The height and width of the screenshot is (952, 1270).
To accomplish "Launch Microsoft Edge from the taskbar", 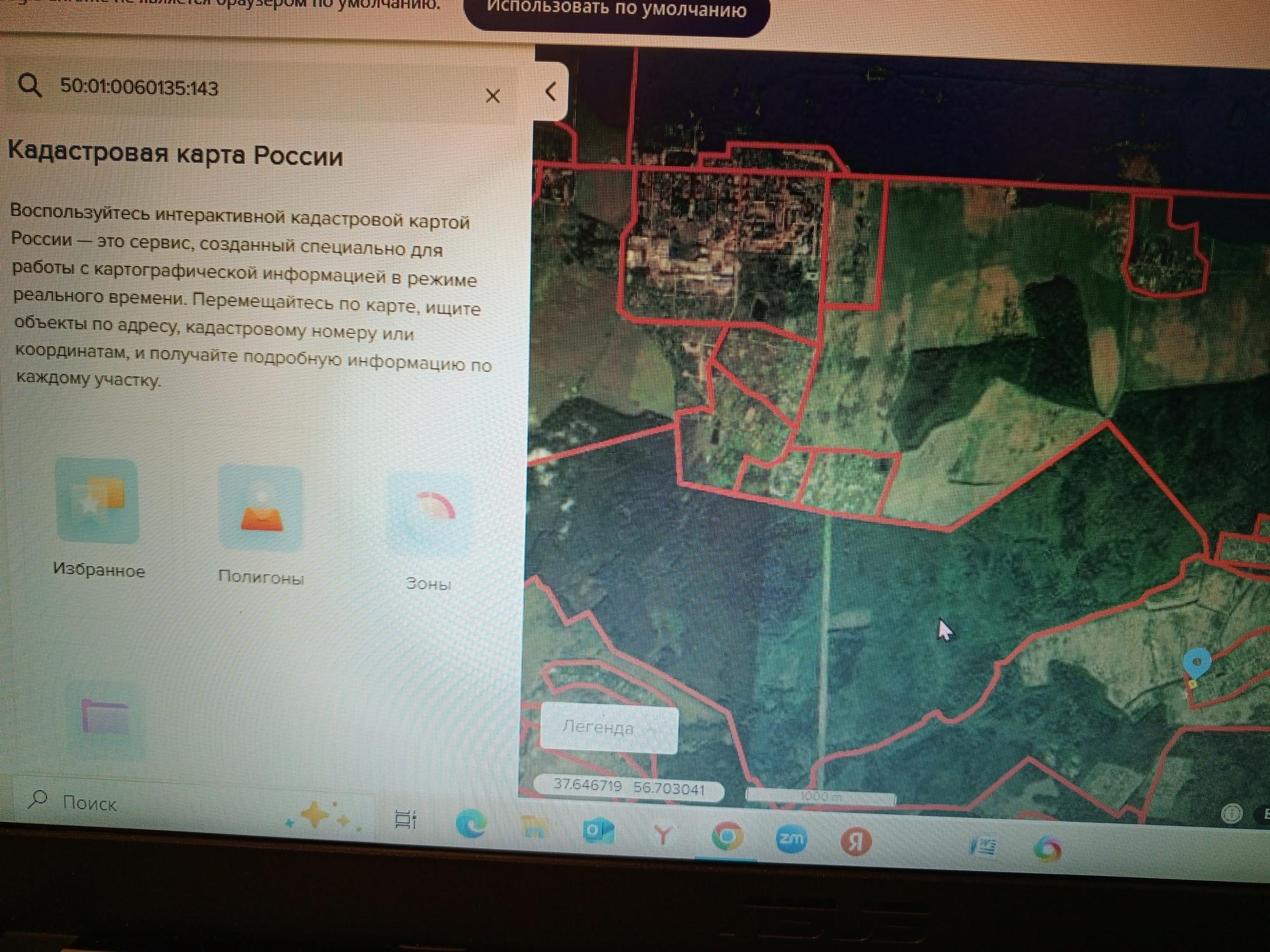I will [x=472, y=823].
